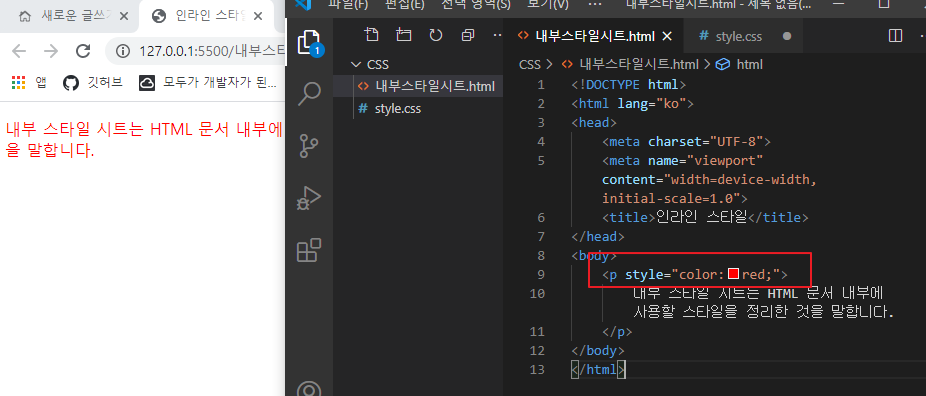View site information icon in address bar
The height and width of the screenshot is (396, 926).
123,51
